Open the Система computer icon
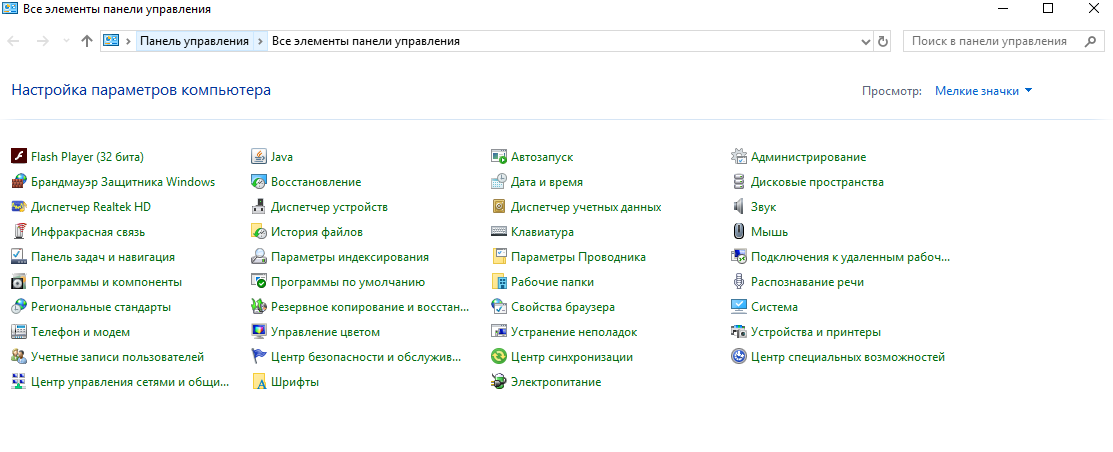 [739, 307]
